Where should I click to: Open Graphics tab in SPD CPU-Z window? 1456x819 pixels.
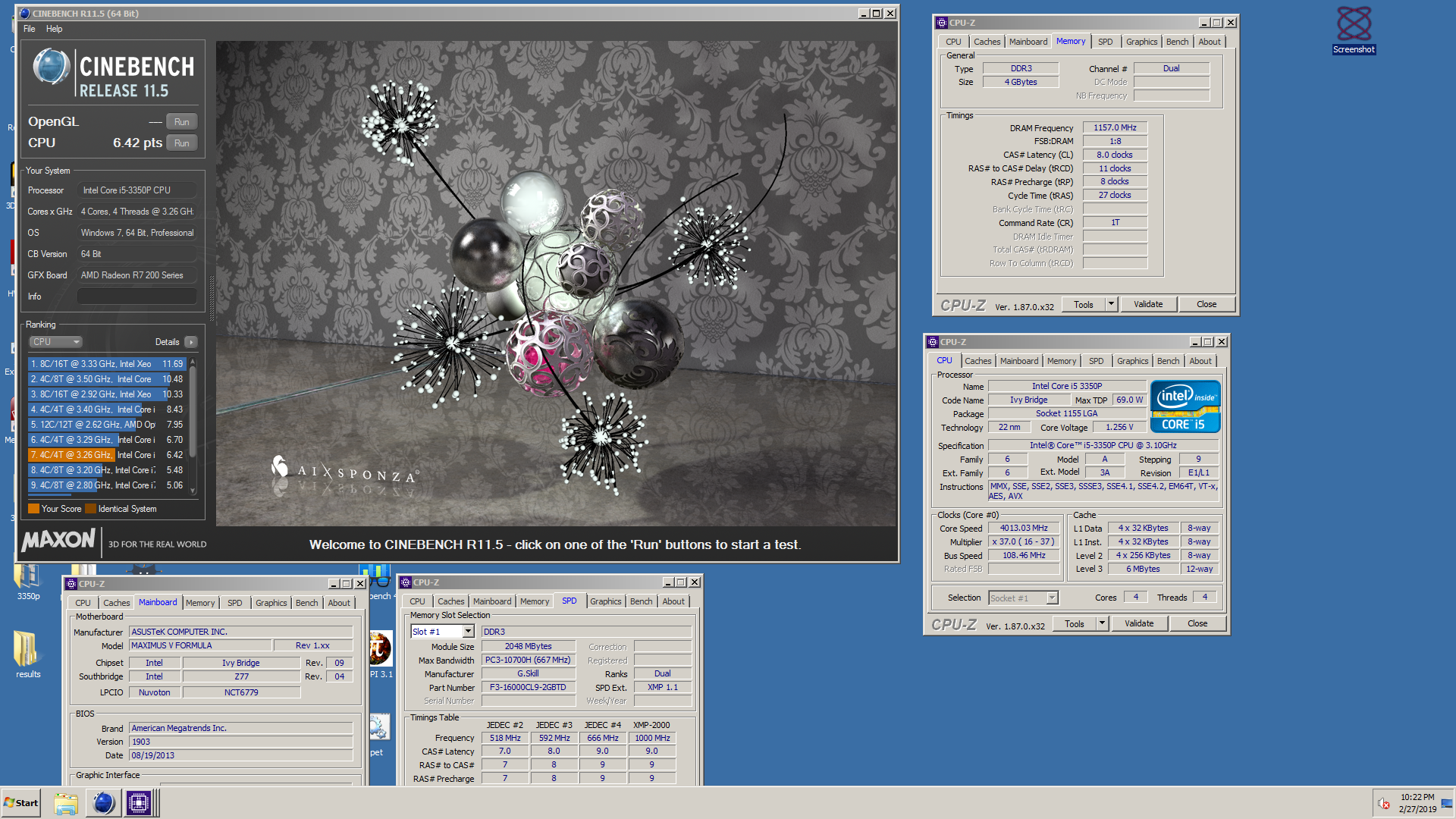point(606,601)
